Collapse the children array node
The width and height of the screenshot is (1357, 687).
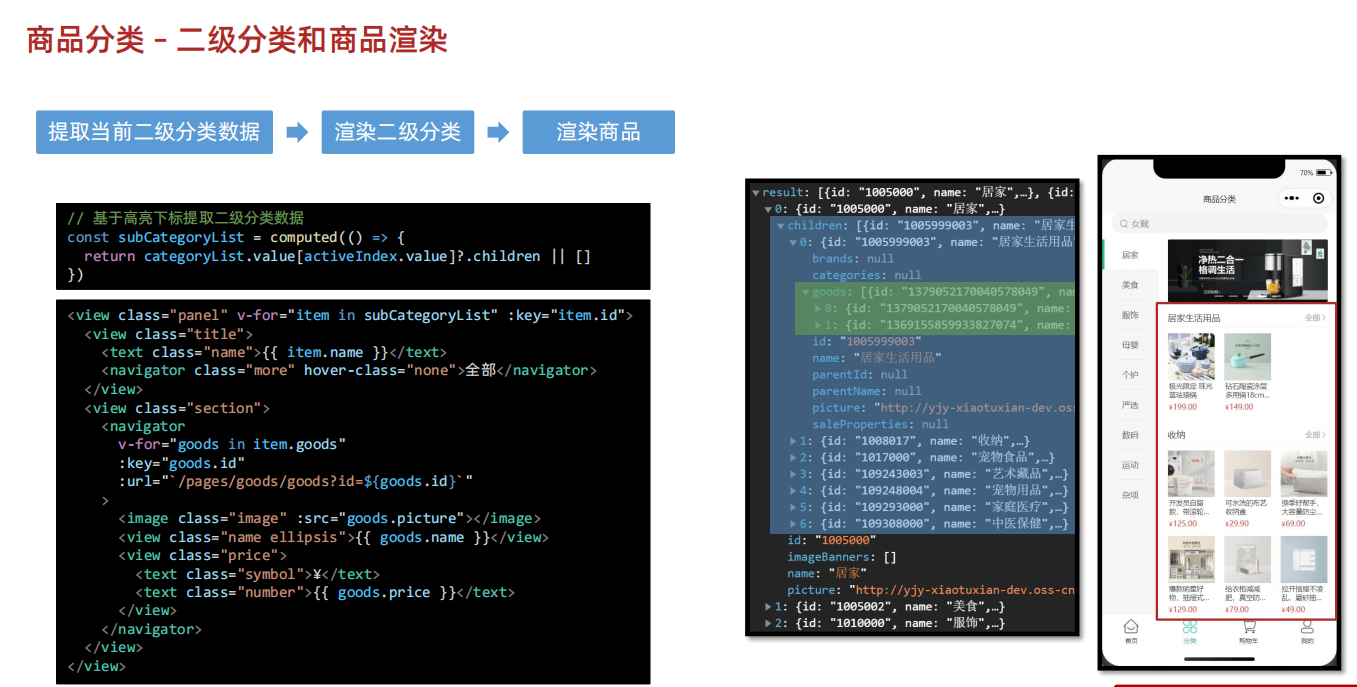(x=781, y=226)
